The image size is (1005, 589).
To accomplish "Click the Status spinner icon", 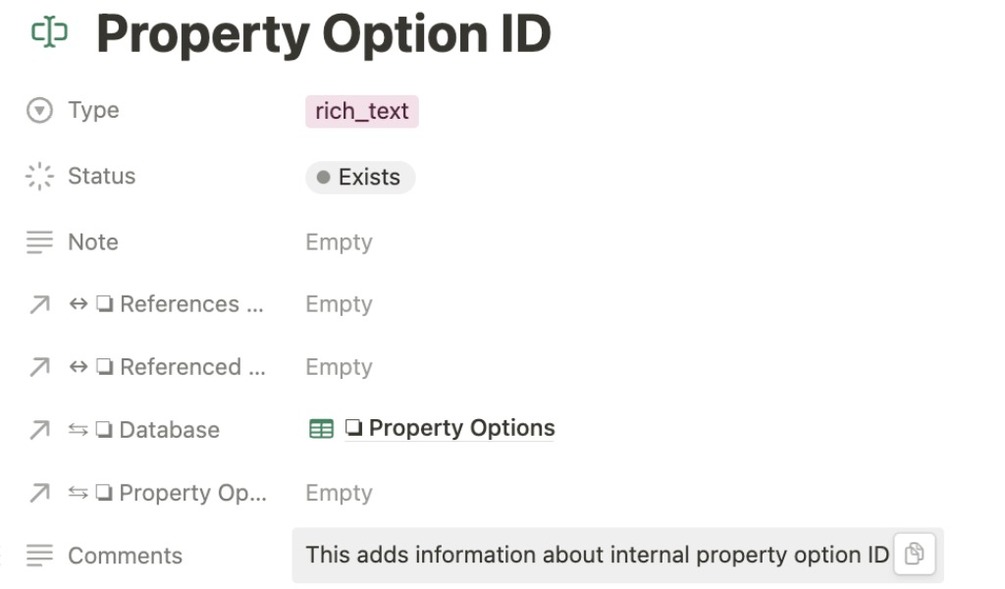I will [x=39, y=176].
